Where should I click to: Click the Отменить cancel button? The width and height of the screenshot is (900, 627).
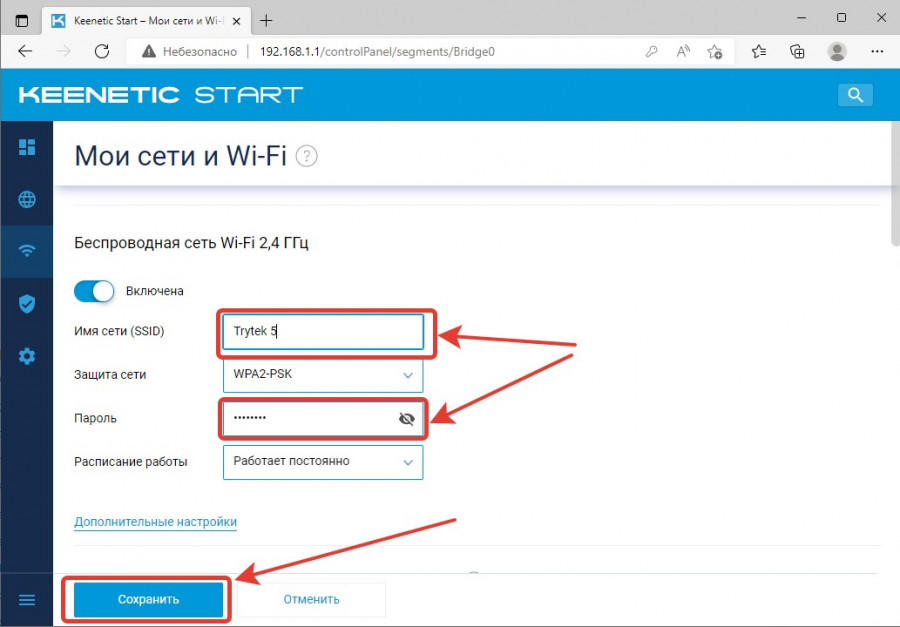pyautogui.click(x=310, y=599)
